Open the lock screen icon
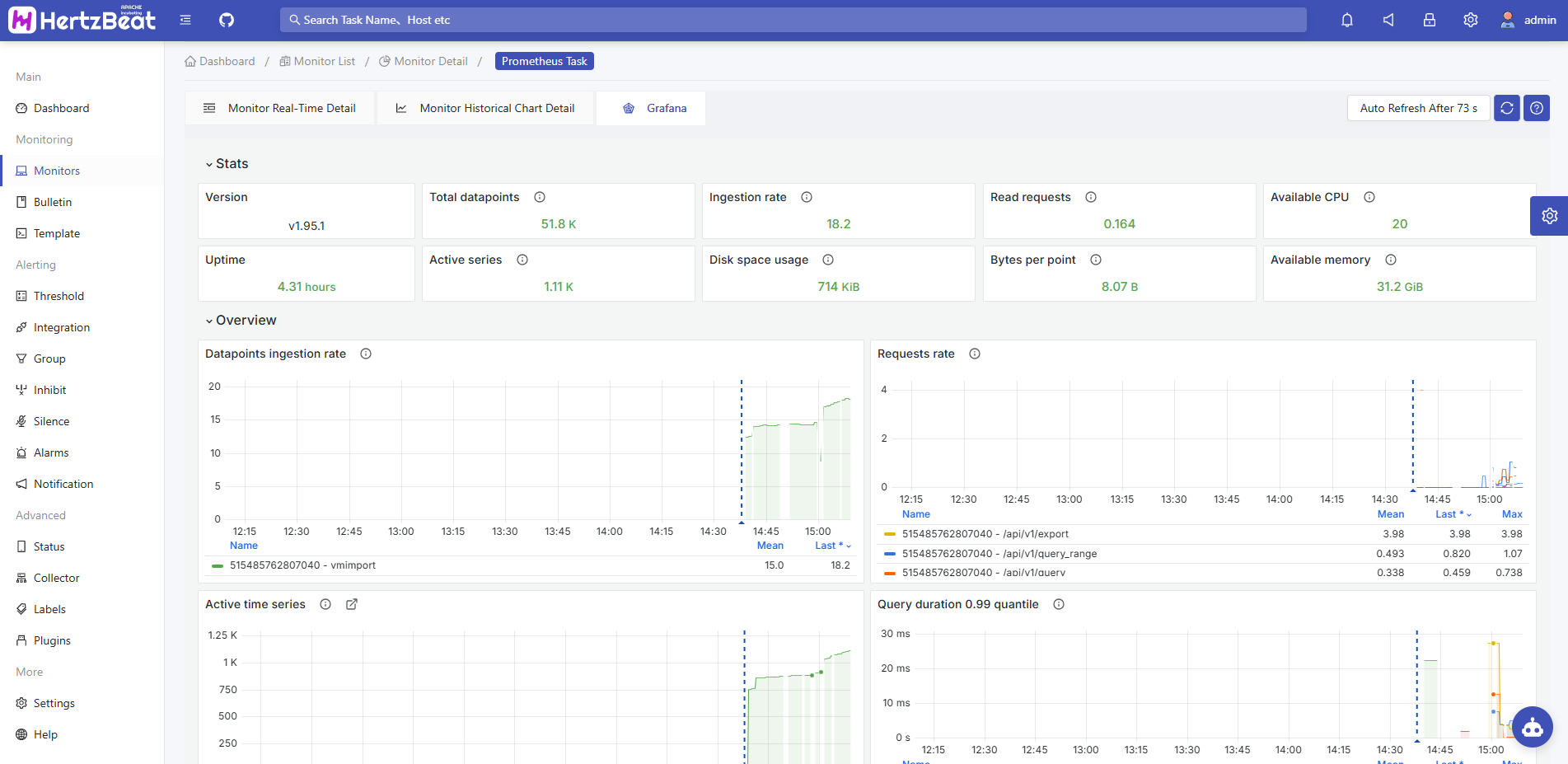 pos(1430,20)
